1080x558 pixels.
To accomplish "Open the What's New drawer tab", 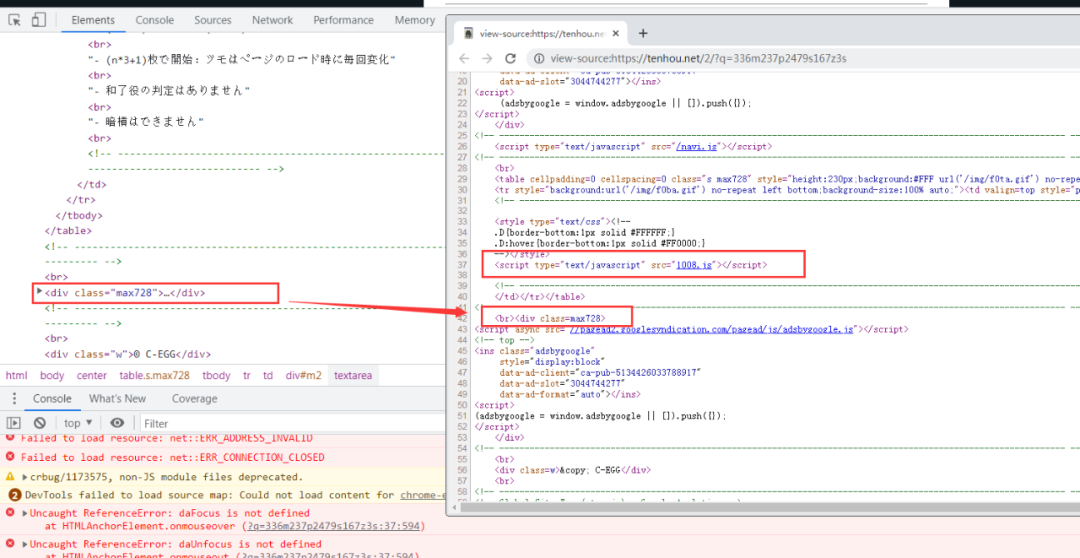I will point(117,398).
